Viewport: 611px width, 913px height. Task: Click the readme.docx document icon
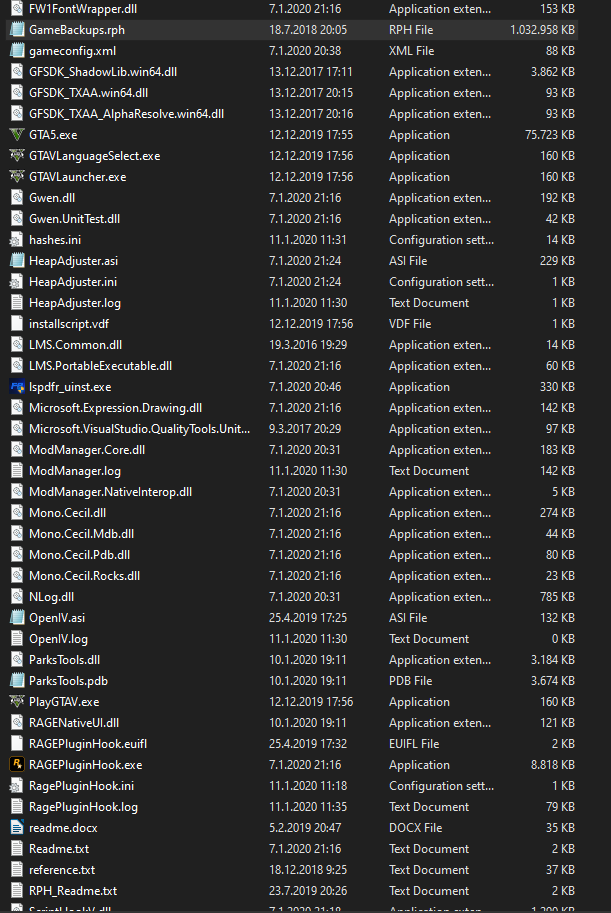click(17, 827)
